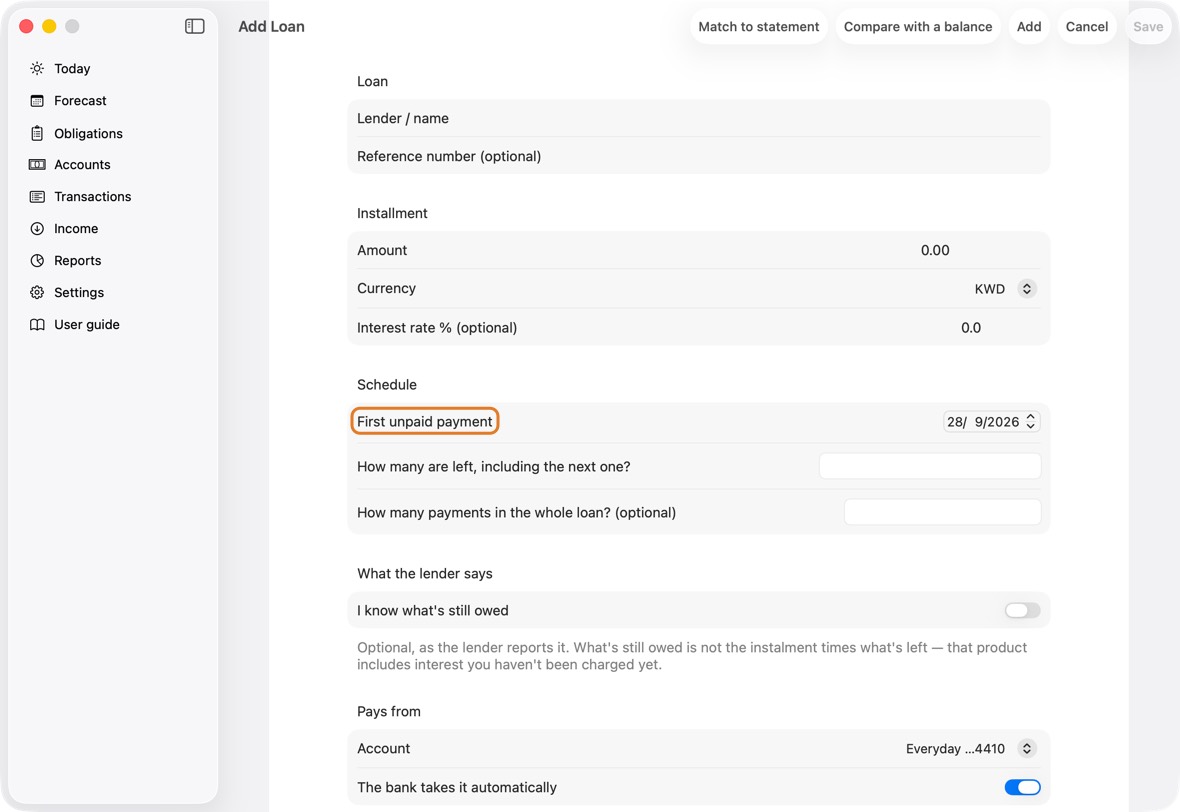Click the Forecast calendar icon
This screenshot has width=1180, height=812.
[37, 101]
